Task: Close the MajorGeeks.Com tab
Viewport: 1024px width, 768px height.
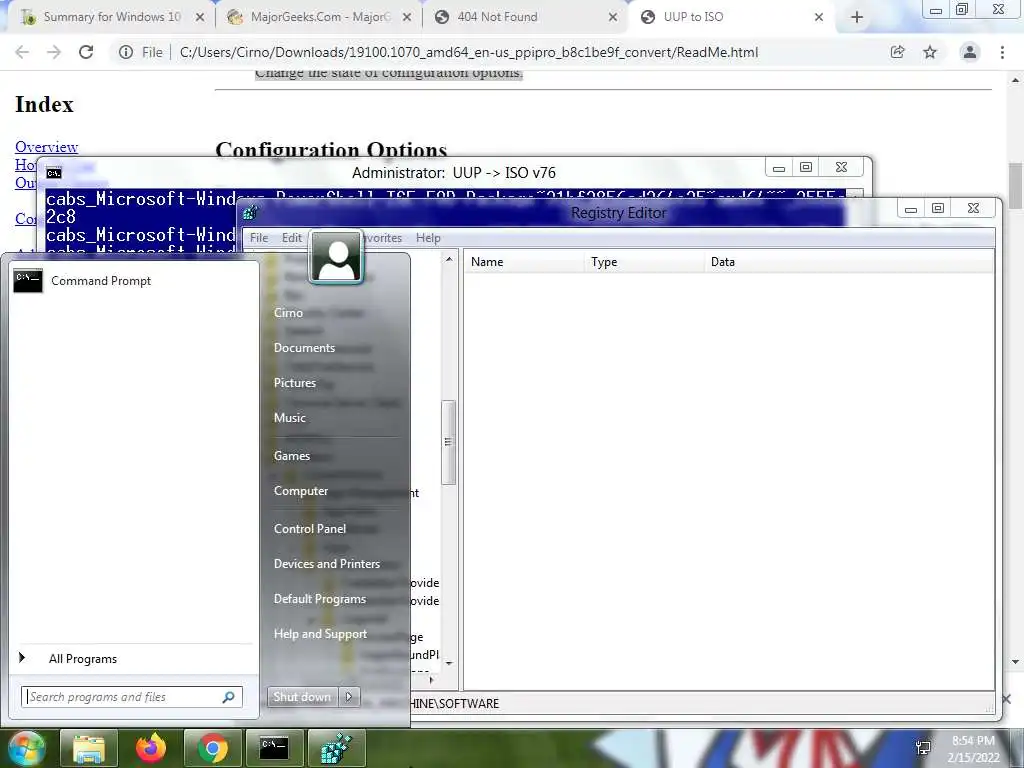Action: (407, 18)
